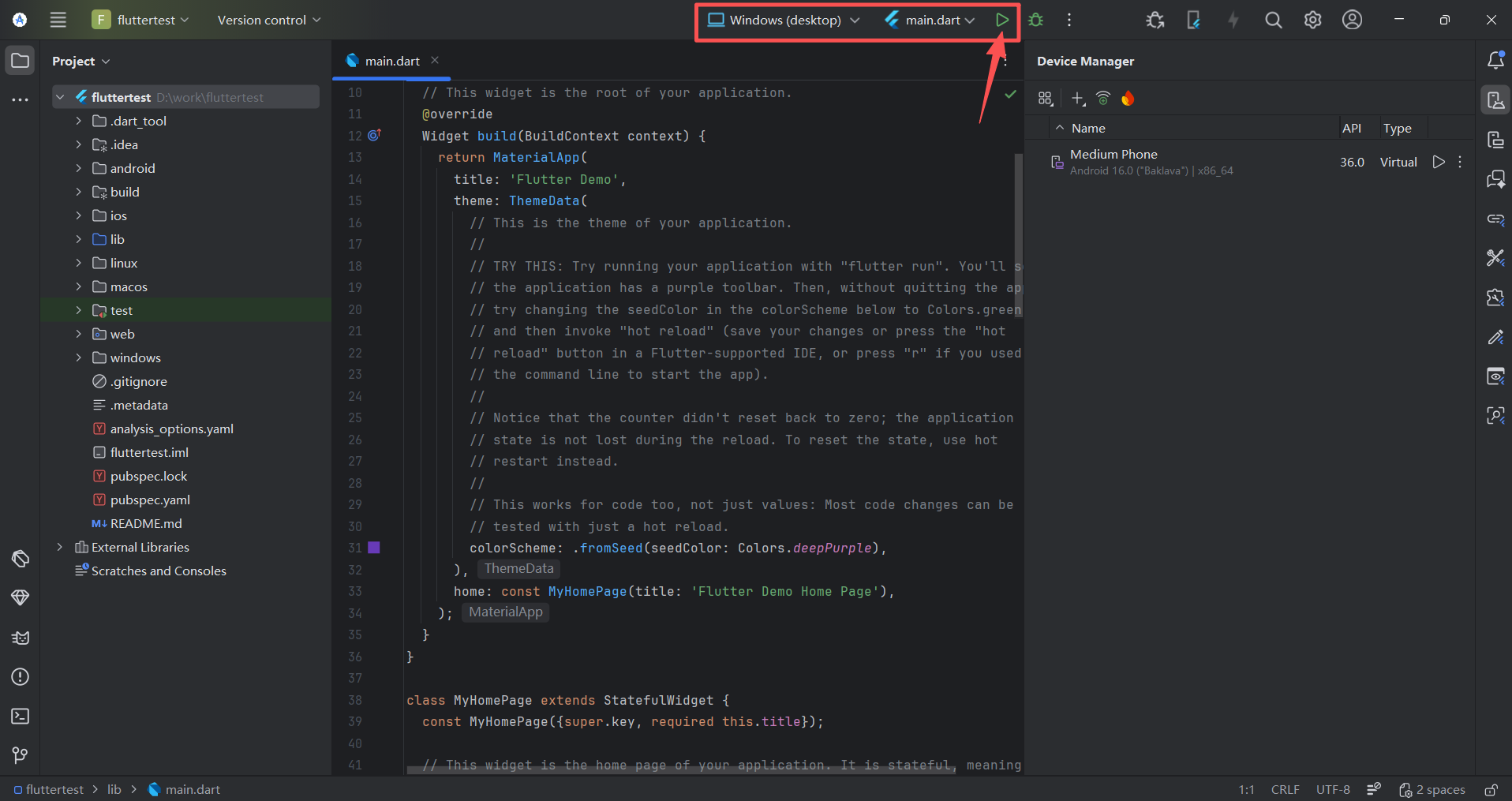
Task: Click the code inspection checkmark widget
Action: coord(1010,94)
